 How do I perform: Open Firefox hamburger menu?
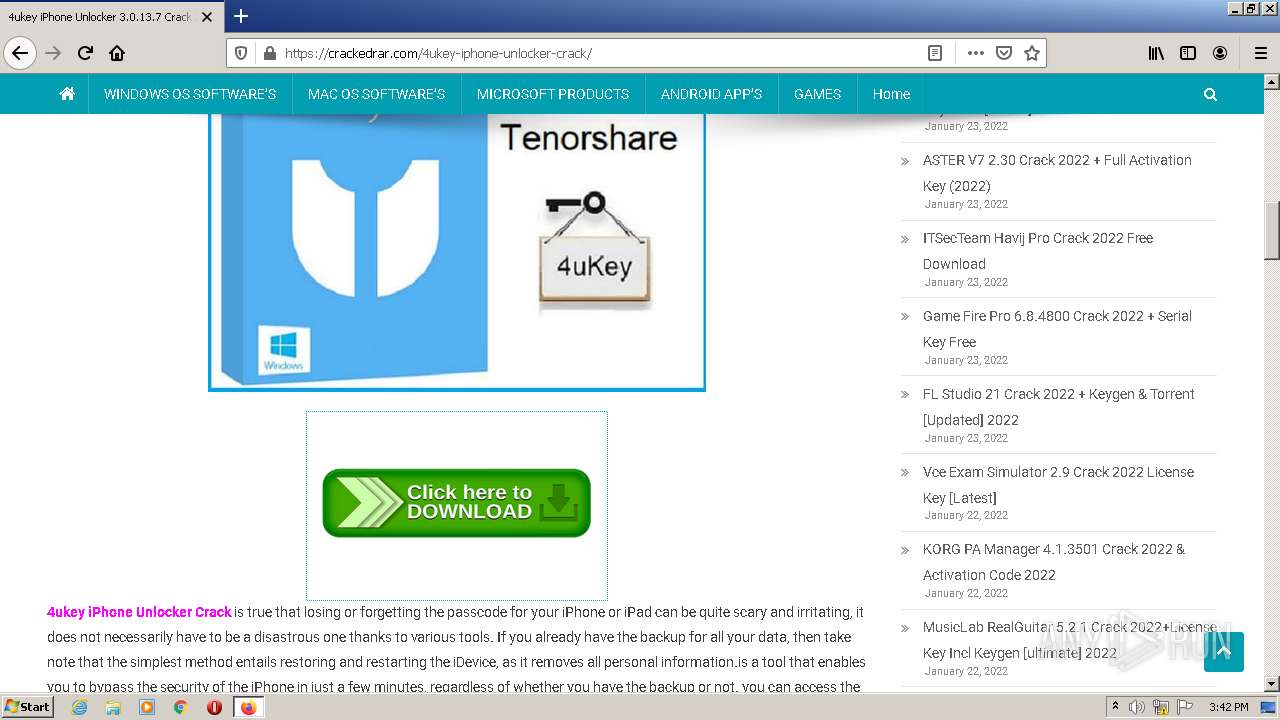[1260, 53]
